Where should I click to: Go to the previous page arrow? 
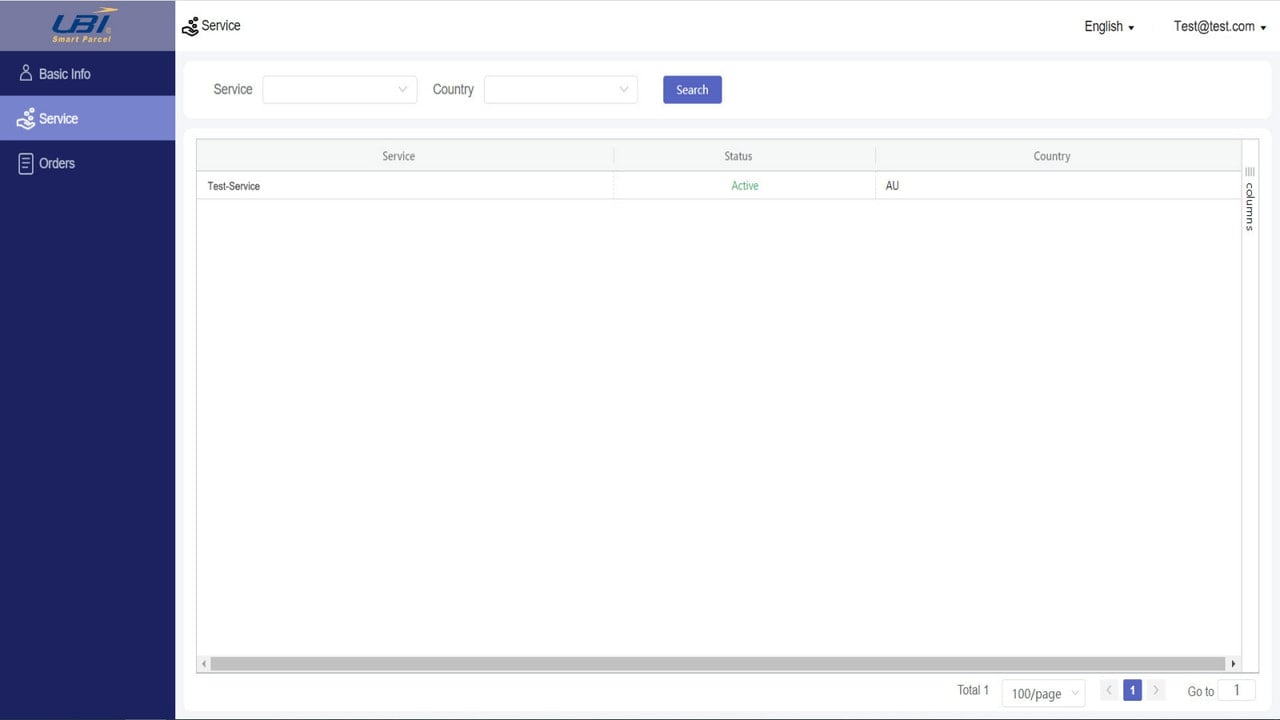pos(1109,690)
